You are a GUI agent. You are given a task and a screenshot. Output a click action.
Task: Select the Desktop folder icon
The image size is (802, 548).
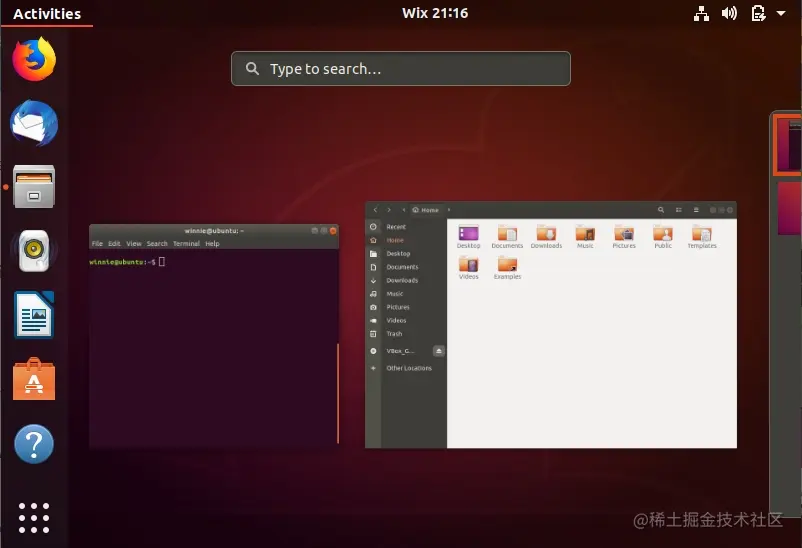click(469, 234)
